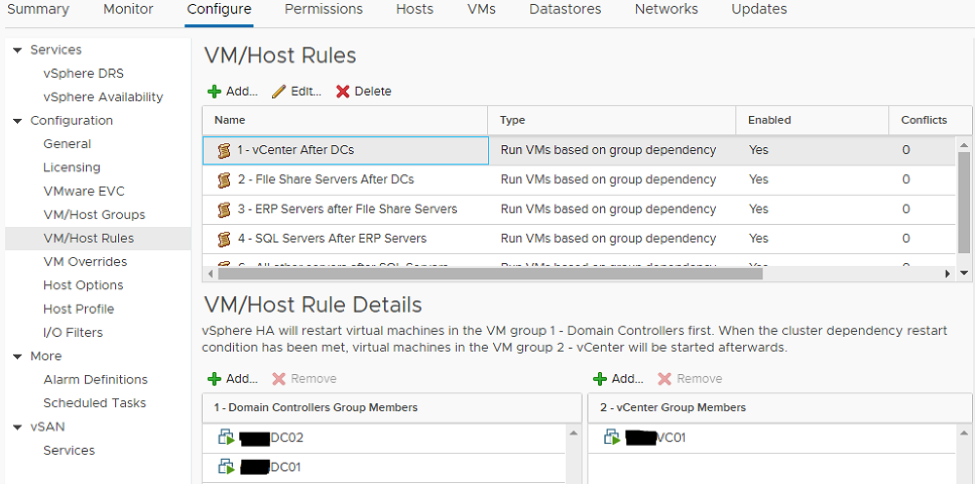Image resolution: width=975 pixels, height=484 pixels.
Task: Sort rules by the Type column header
Action: pos(513,120)
